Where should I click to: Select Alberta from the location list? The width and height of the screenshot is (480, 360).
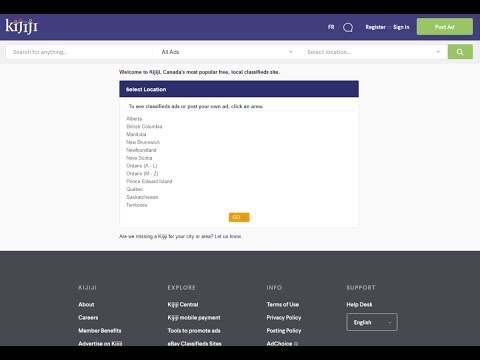[134, 119]
